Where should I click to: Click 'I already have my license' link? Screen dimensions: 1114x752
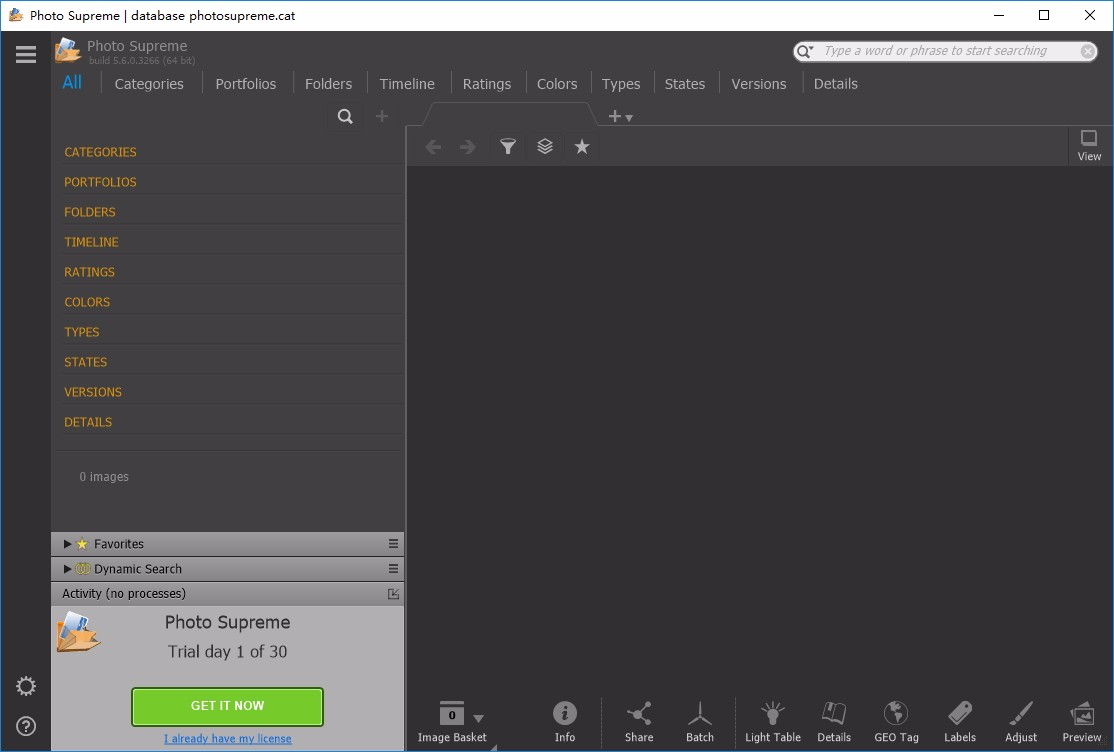coord(227,738)
